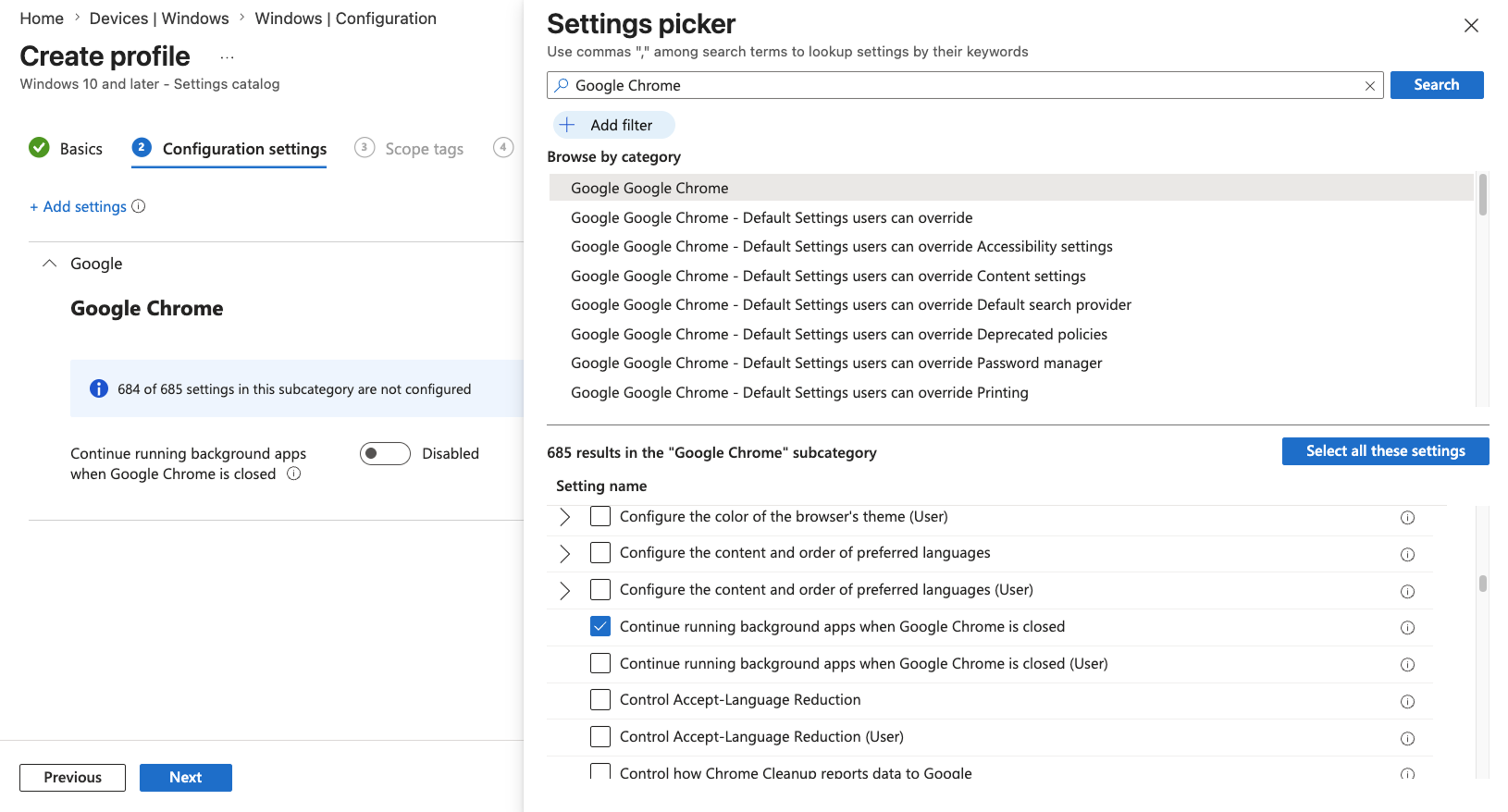This screenshot has width=1508, height=812.
Task: Open Devices | Windows breadcrumb
Action: [159, 18]
